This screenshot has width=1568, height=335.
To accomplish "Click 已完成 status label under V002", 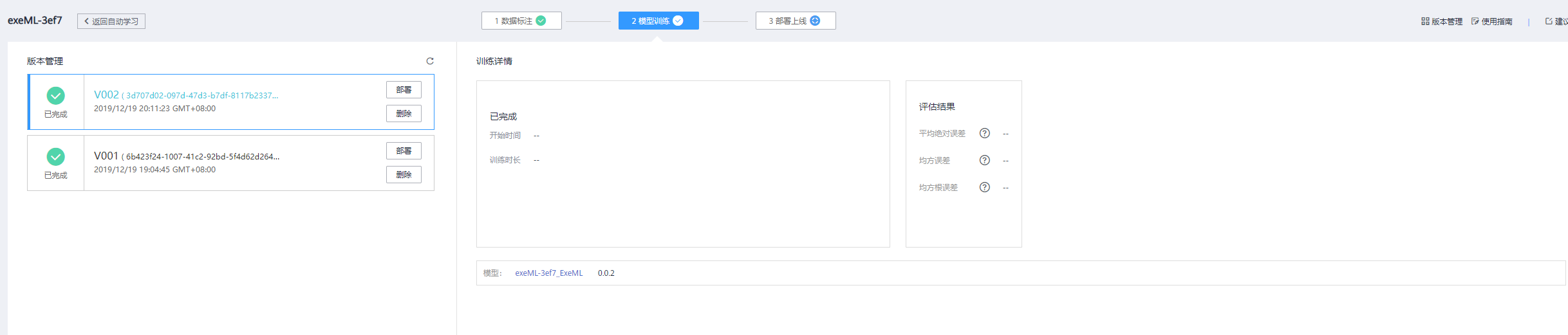I will click(56, 114).
